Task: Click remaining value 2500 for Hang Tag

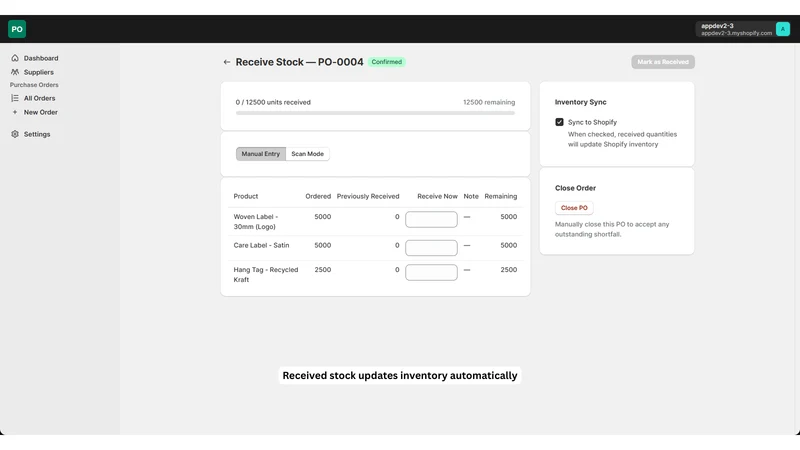Action: click(509, 270)
